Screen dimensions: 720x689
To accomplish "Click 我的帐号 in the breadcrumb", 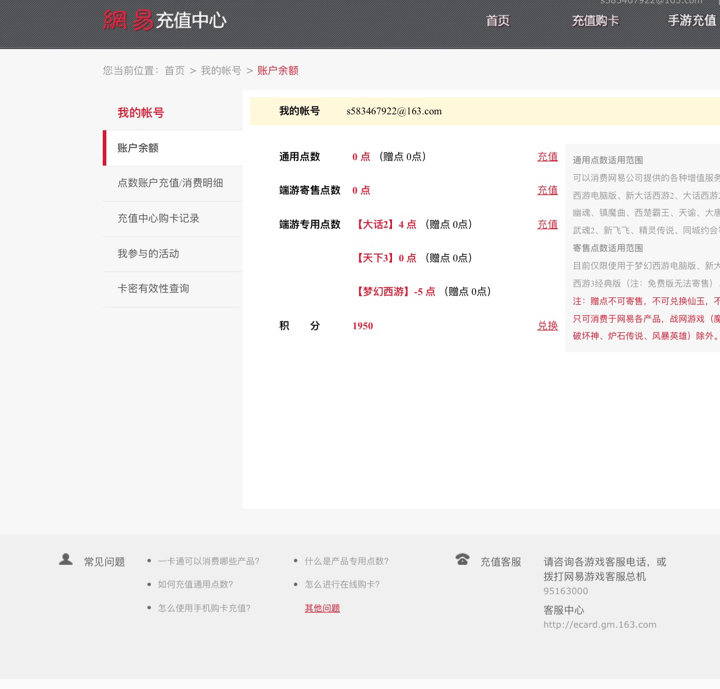I will pyautogui.click(x=221, y=70).
